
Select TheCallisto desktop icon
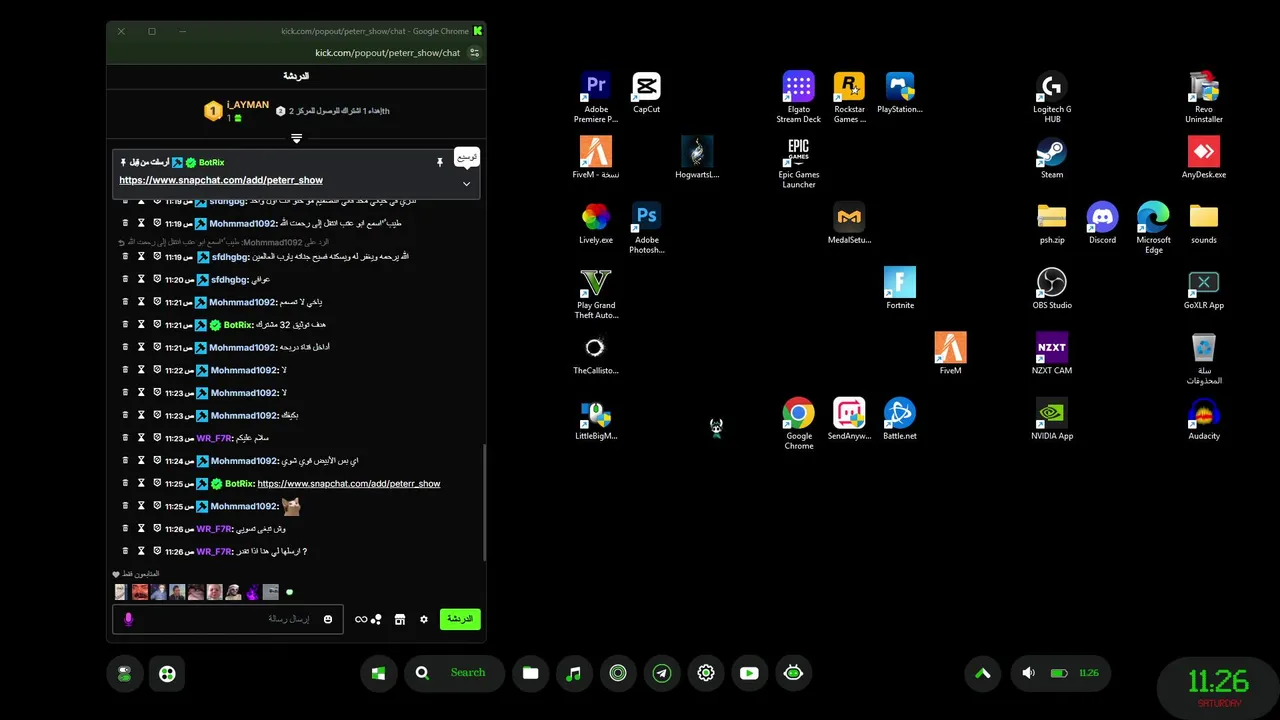click(596, 353)
